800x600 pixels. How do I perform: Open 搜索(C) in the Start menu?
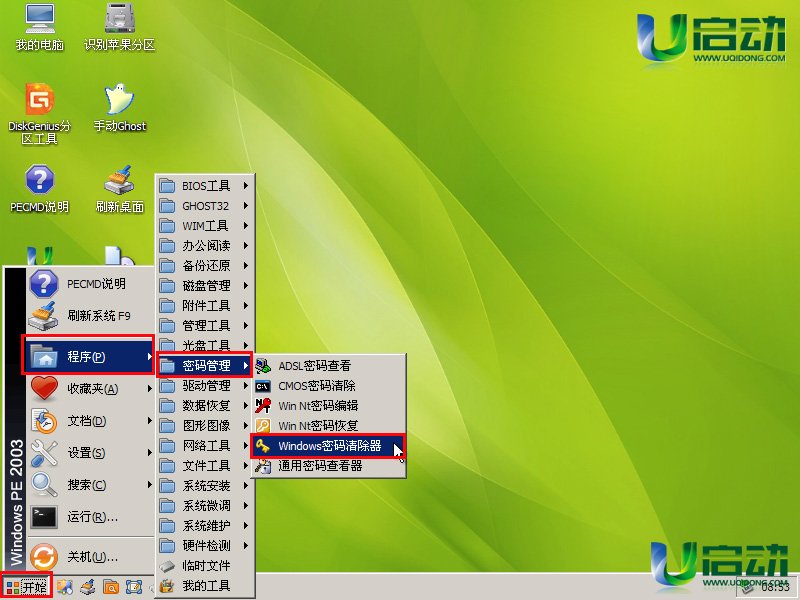point(90,485)
